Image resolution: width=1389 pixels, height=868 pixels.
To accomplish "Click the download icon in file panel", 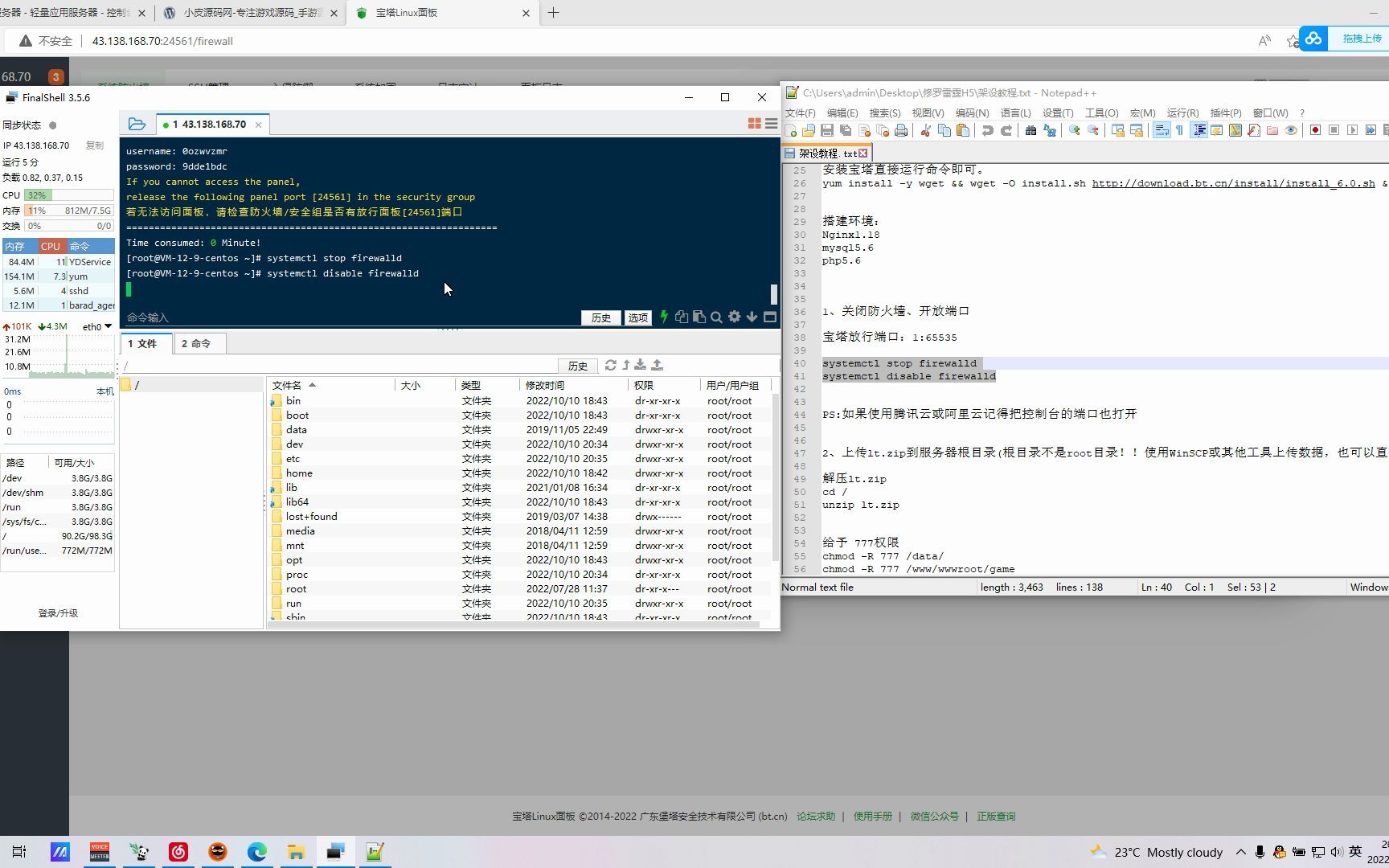I will (641, 365).
